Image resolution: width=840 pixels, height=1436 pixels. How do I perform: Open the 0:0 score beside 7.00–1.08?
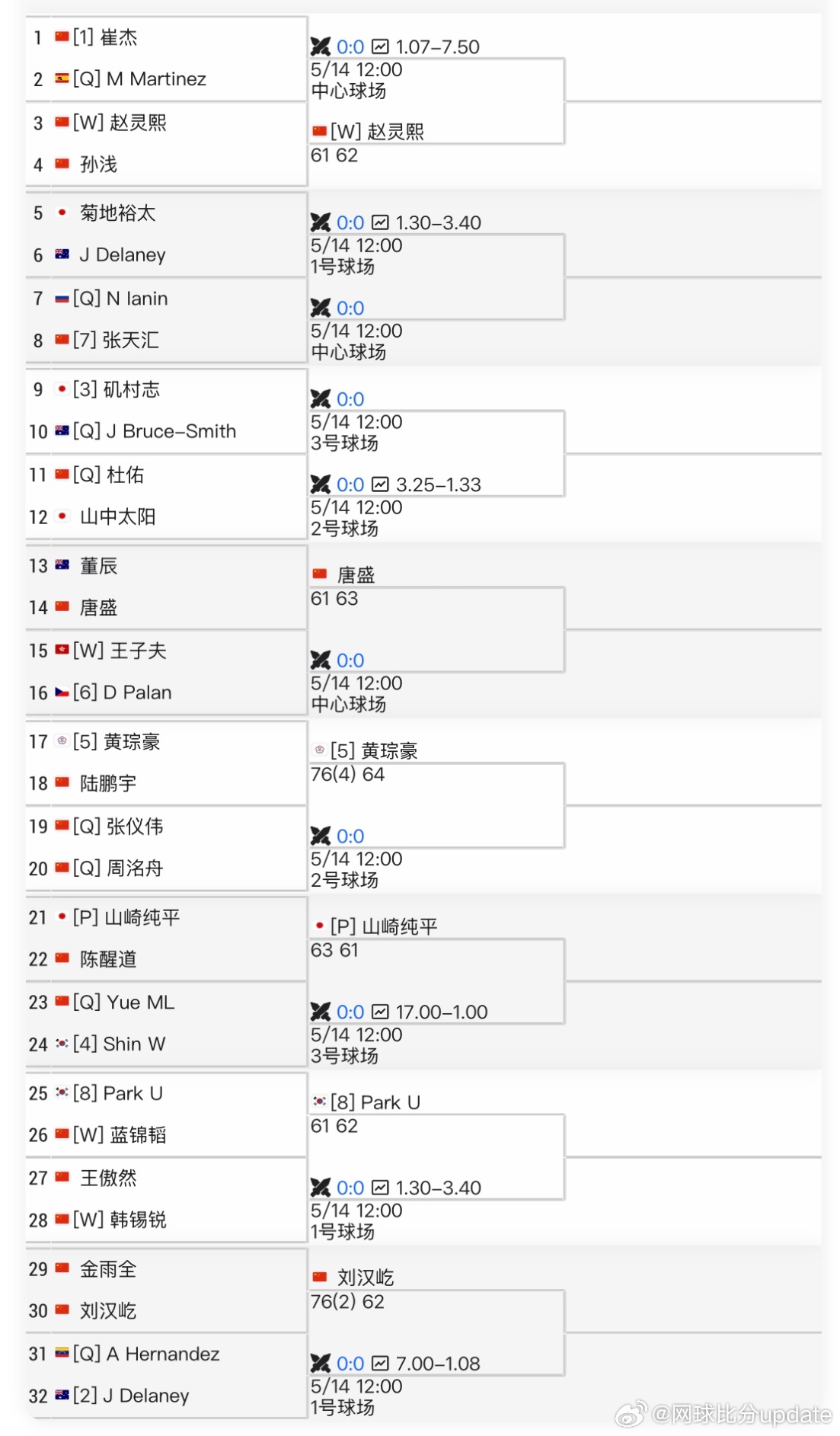tap(350, 1363)
